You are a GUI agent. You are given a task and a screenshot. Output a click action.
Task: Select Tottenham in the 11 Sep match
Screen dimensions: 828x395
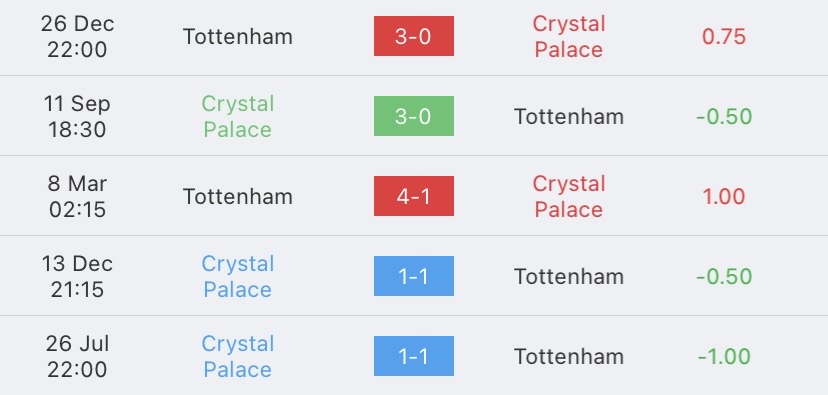569,117
